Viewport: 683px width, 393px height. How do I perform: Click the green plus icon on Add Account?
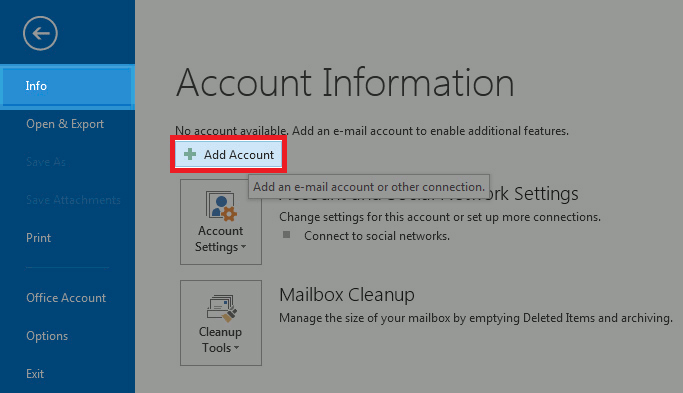[190, 154]
